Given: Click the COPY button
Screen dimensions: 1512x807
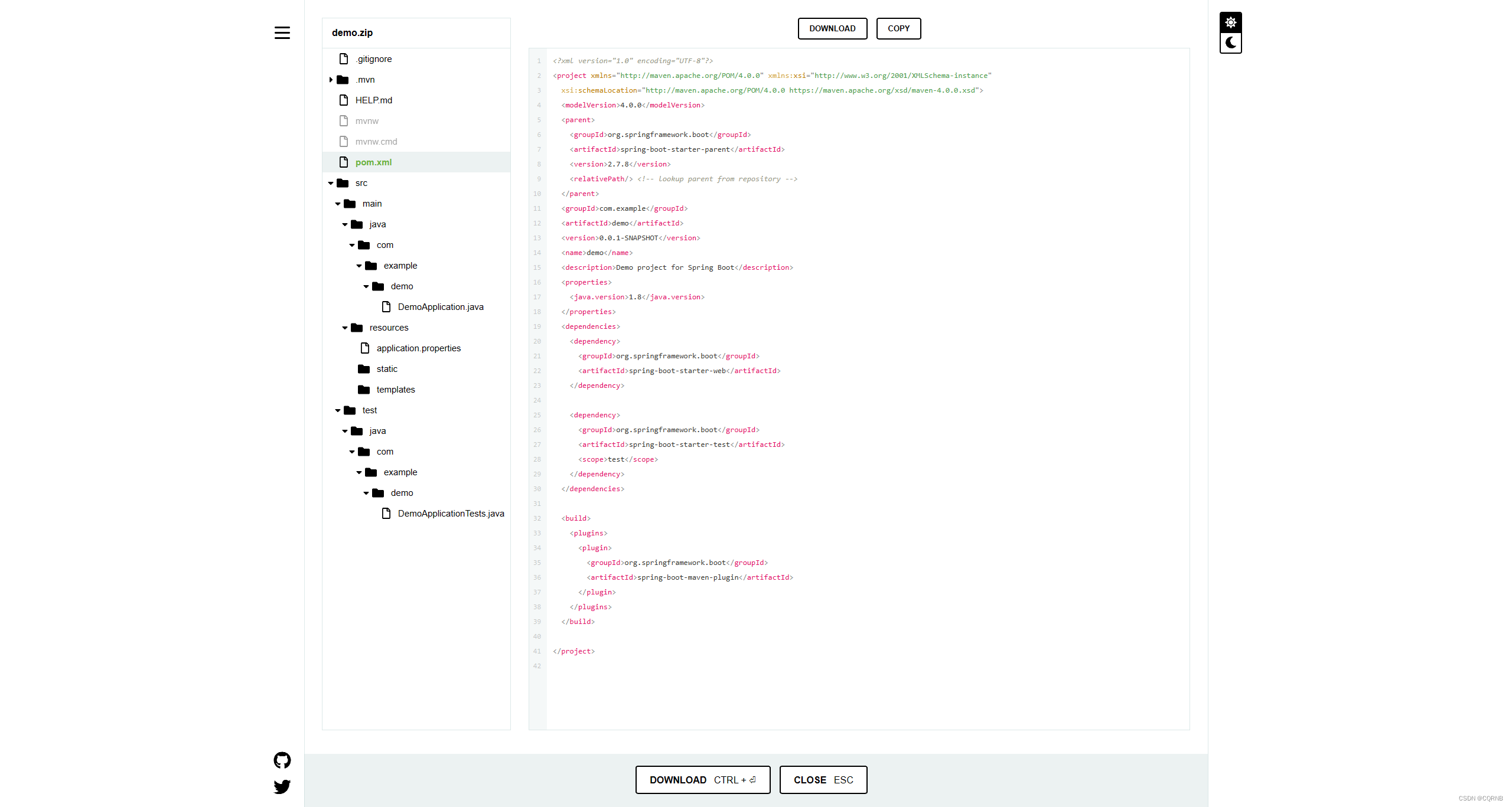Looking at the screenshot, I should 898,28.
